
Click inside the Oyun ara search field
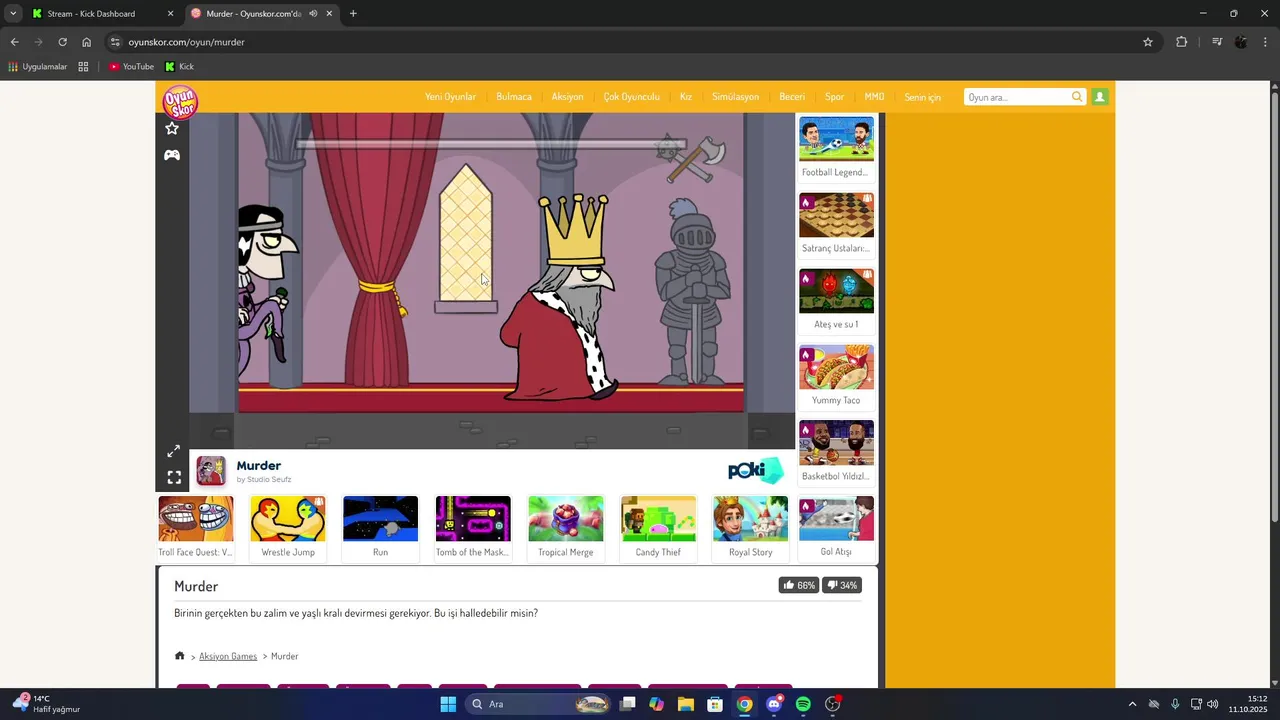tap(1017, 97)
